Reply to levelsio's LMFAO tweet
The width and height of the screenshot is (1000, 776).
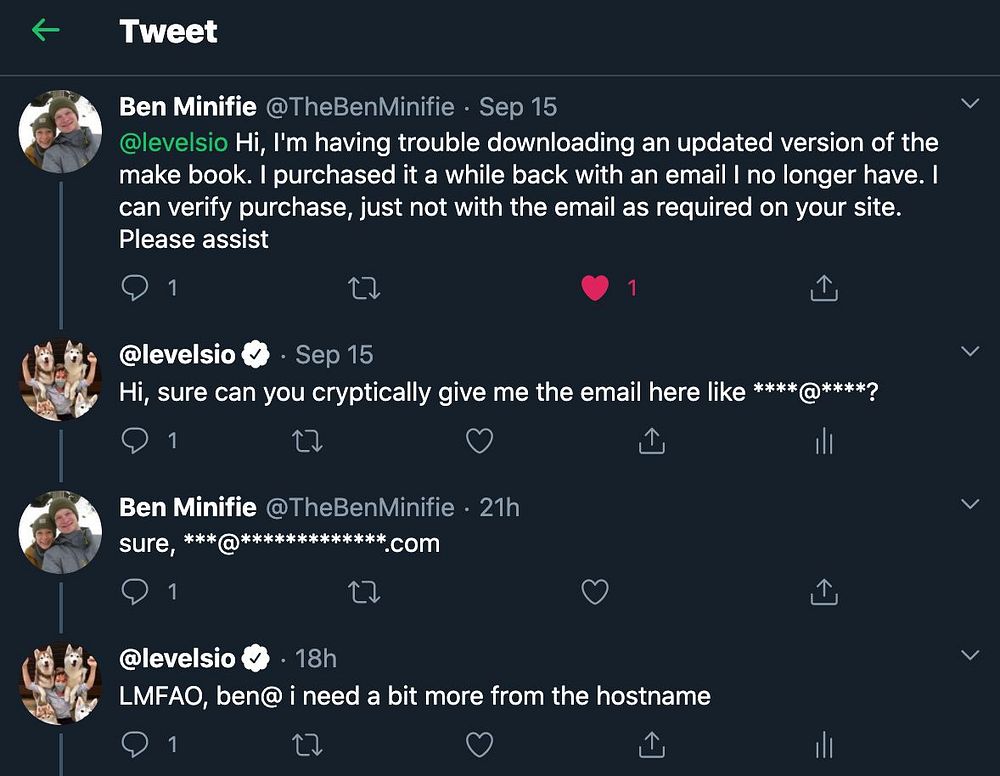point(135,744)
